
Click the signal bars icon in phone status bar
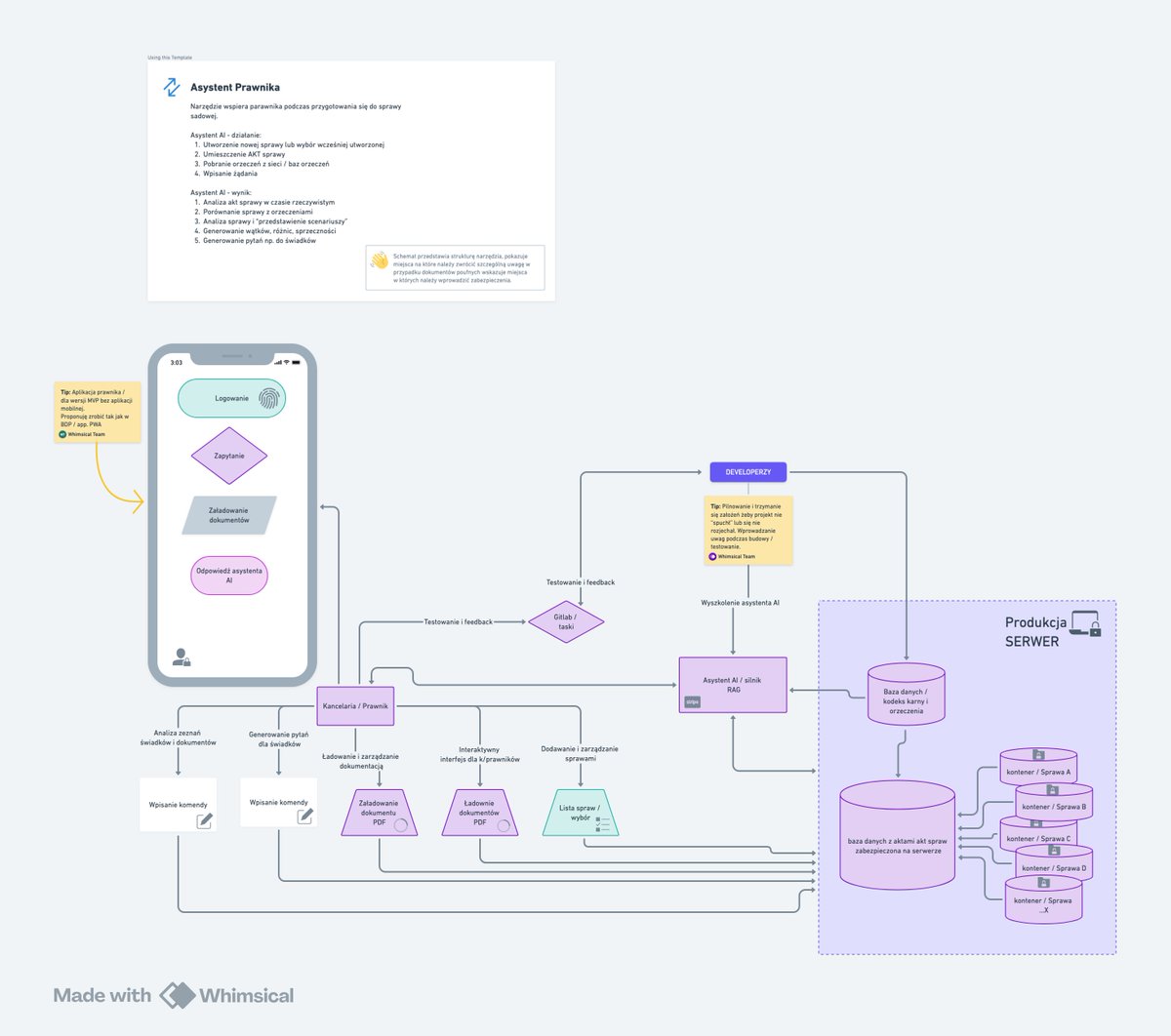click(278, 362)
